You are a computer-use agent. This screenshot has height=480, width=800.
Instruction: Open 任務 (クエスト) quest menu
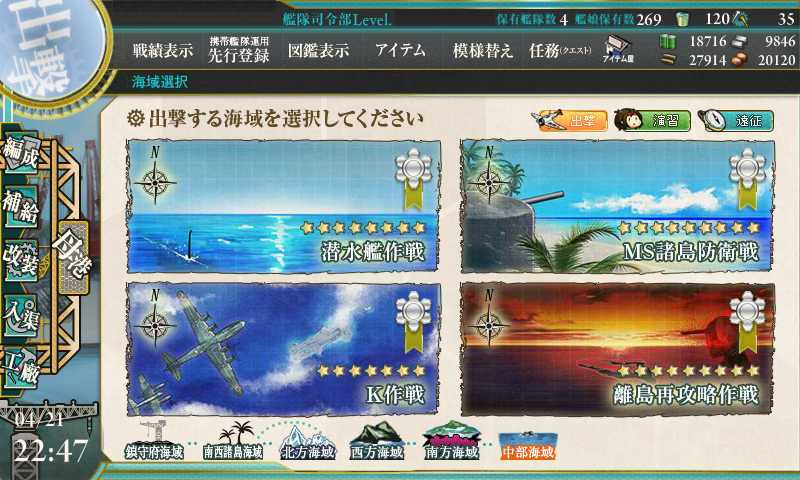560,50
